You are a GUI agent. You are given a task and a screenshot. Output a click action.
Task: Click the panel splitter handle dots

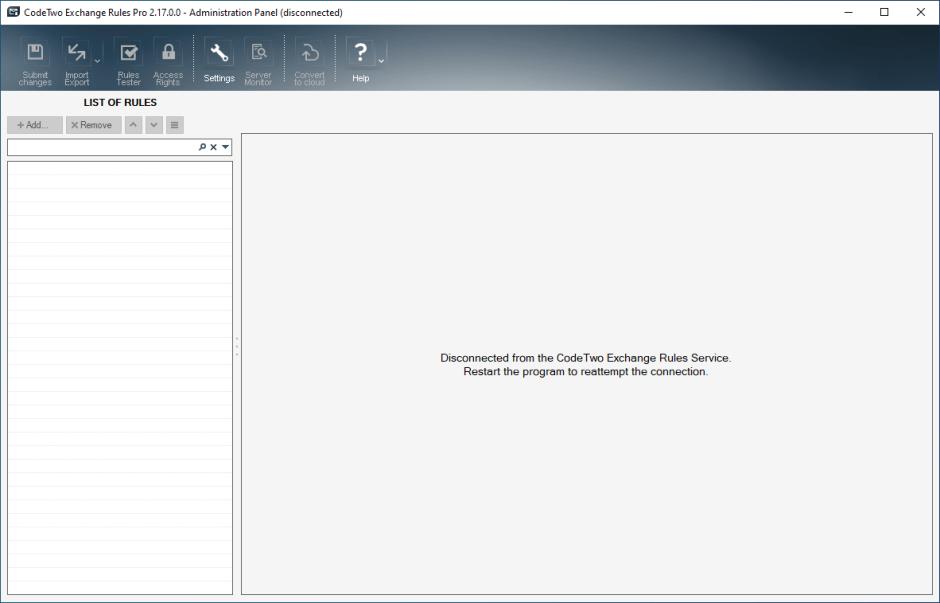[237, 347]
